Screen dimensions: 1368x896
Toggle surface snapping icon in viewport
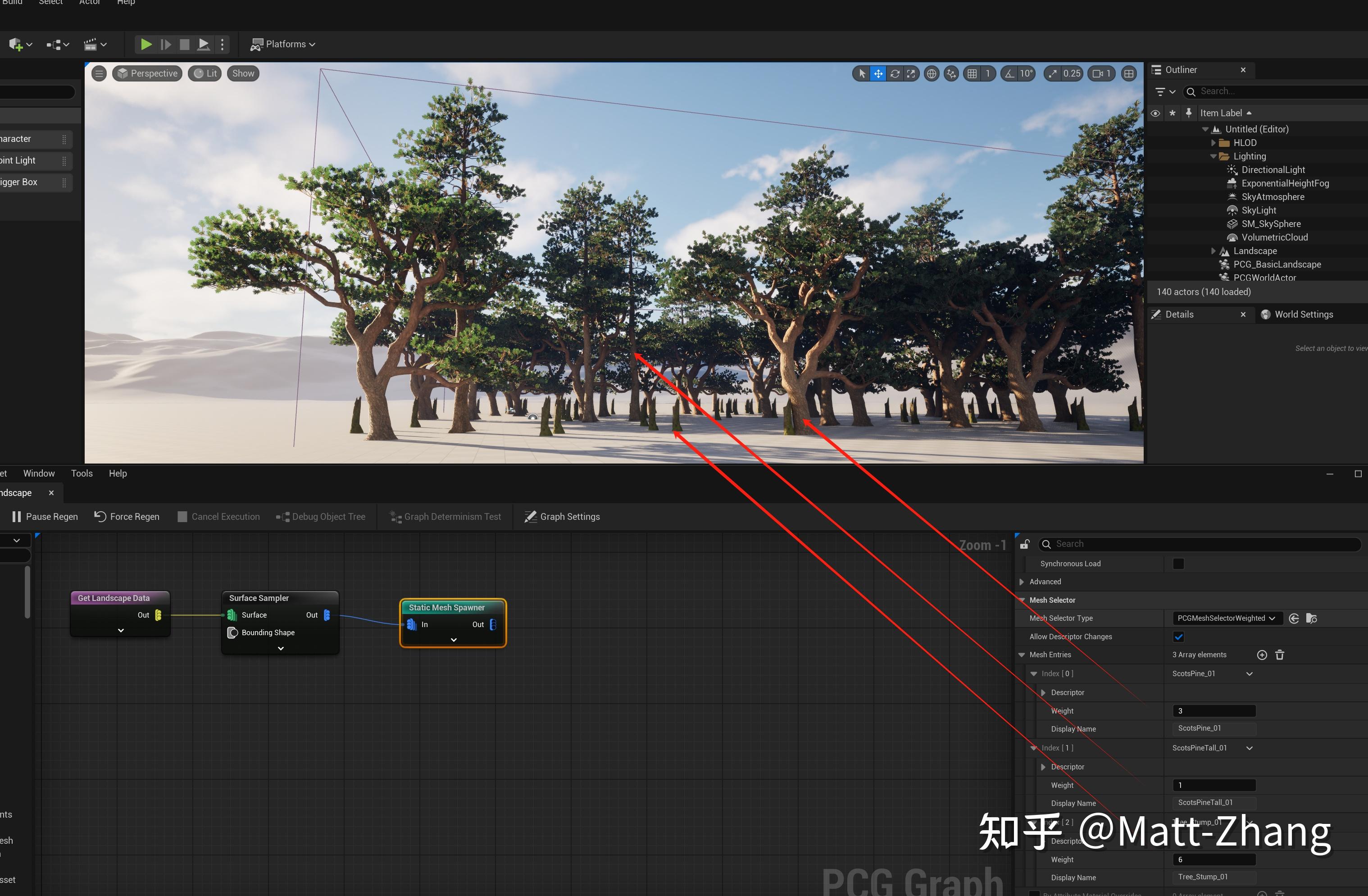click(951, 73)
